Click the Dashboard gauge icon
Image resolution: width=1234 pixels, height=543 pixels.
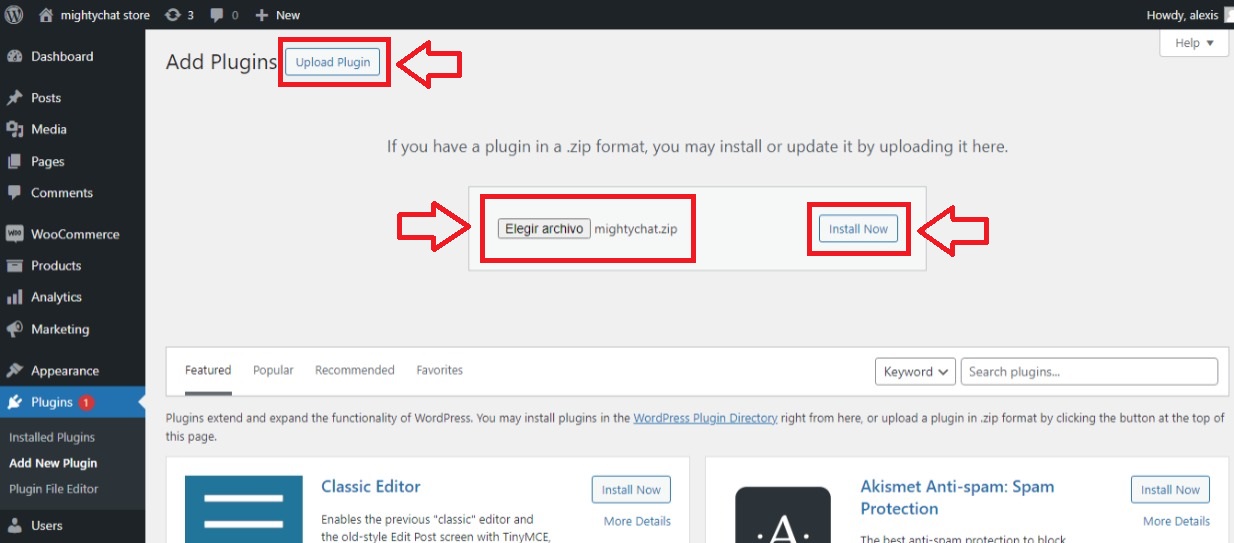click(x=15, y=57)
